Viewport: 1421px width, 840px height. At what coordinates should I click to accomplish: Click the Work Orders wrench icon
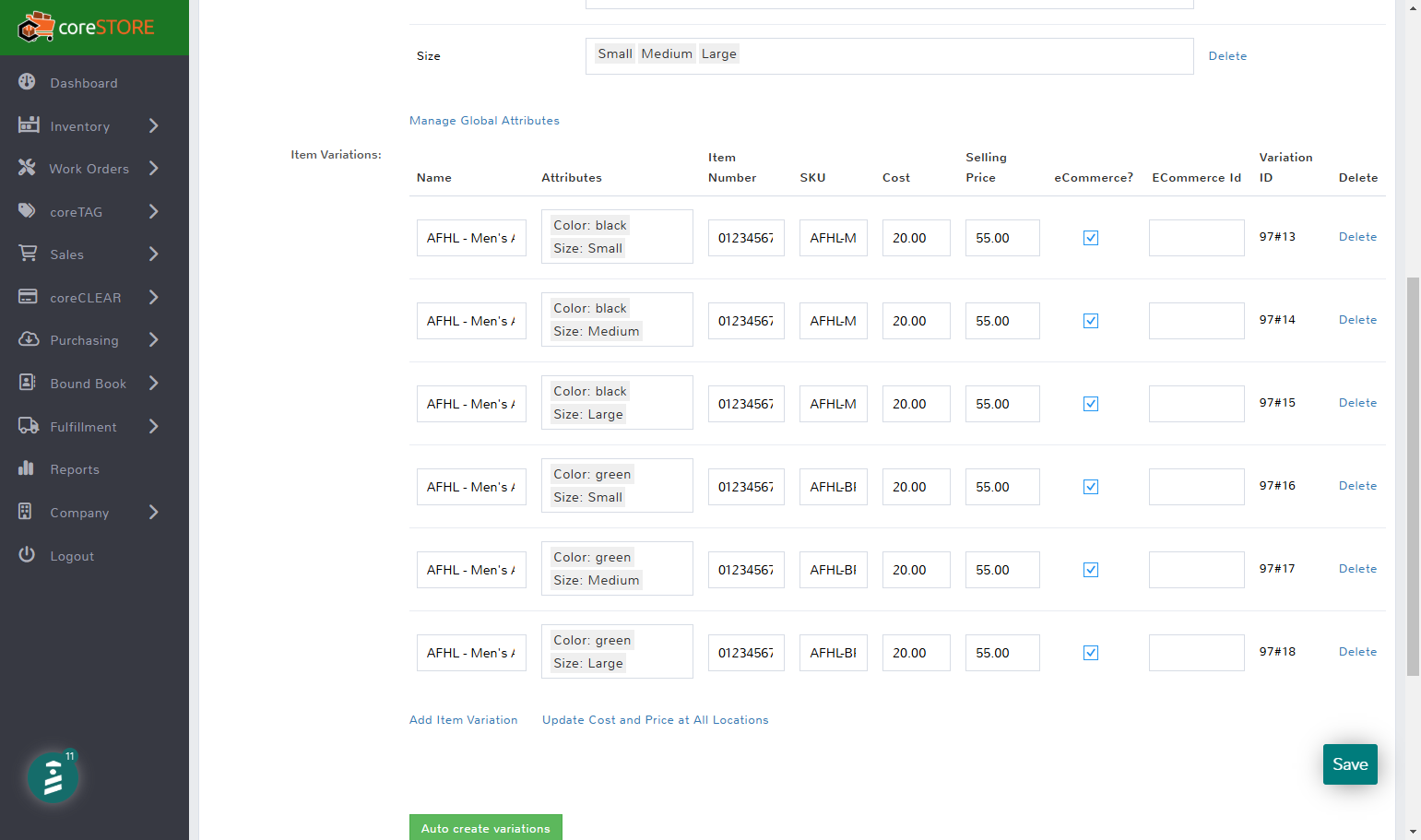28,167
